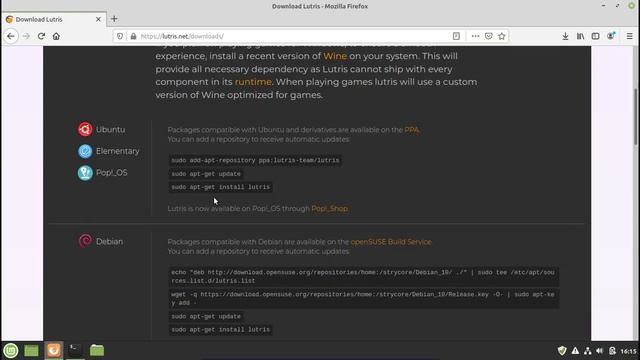Click the Elementary distribution label
Viewport: 640px width, 360px height.
pos(118,151)
